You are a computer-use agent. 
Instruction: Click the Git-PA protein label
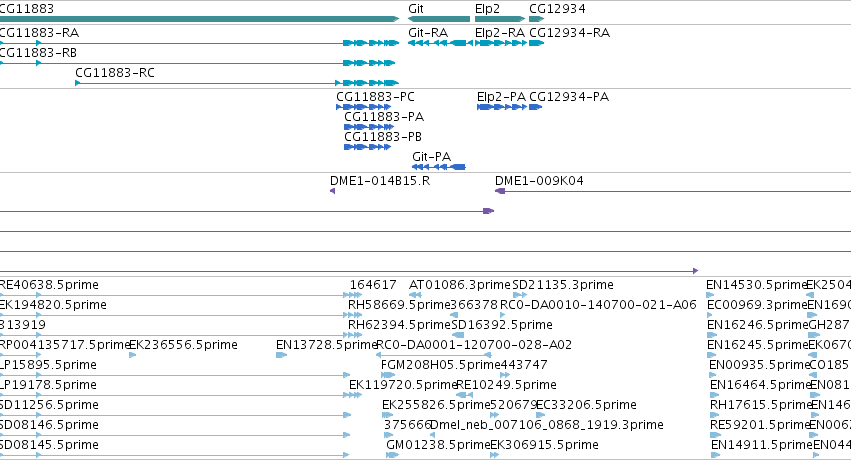click(432, 157)
